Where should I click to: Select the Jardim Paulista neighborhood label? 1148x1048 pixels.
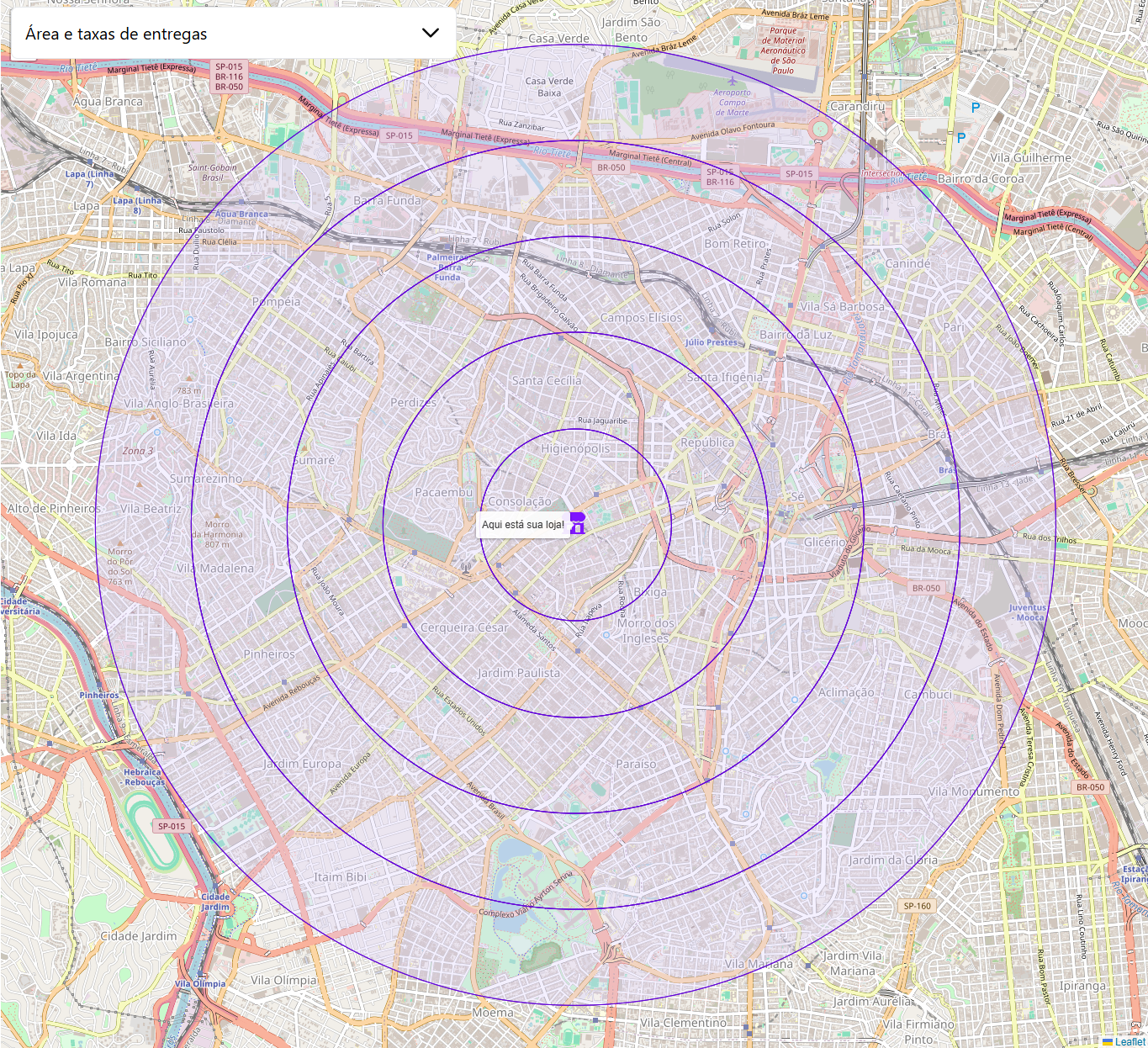[519, 673]
